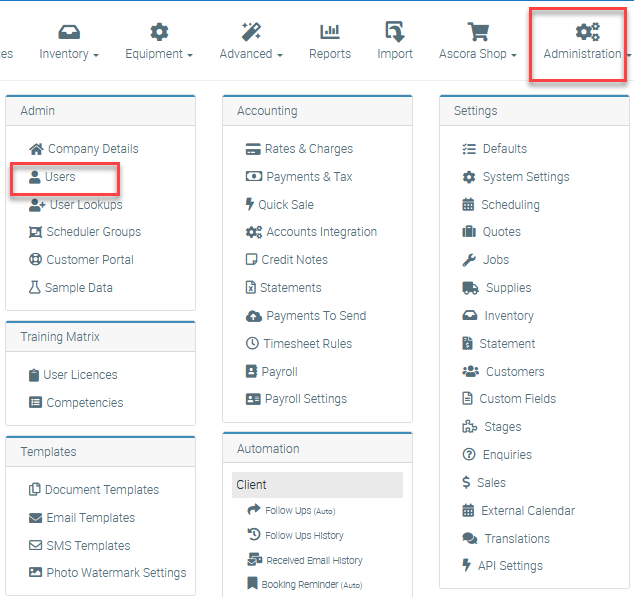Click the Reports bar chart icon
The width and height of the screenshot is (634, 597).
click(329, 33)
